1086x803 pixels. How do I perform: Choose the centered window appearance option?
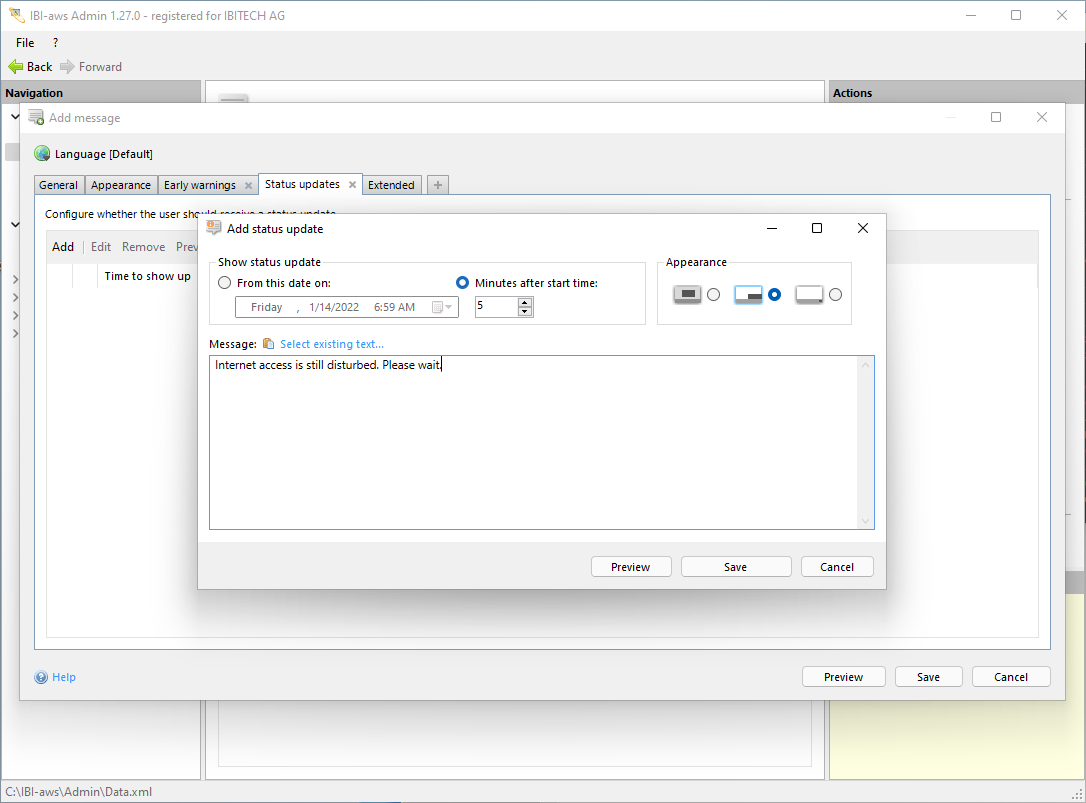click(713, 295)
